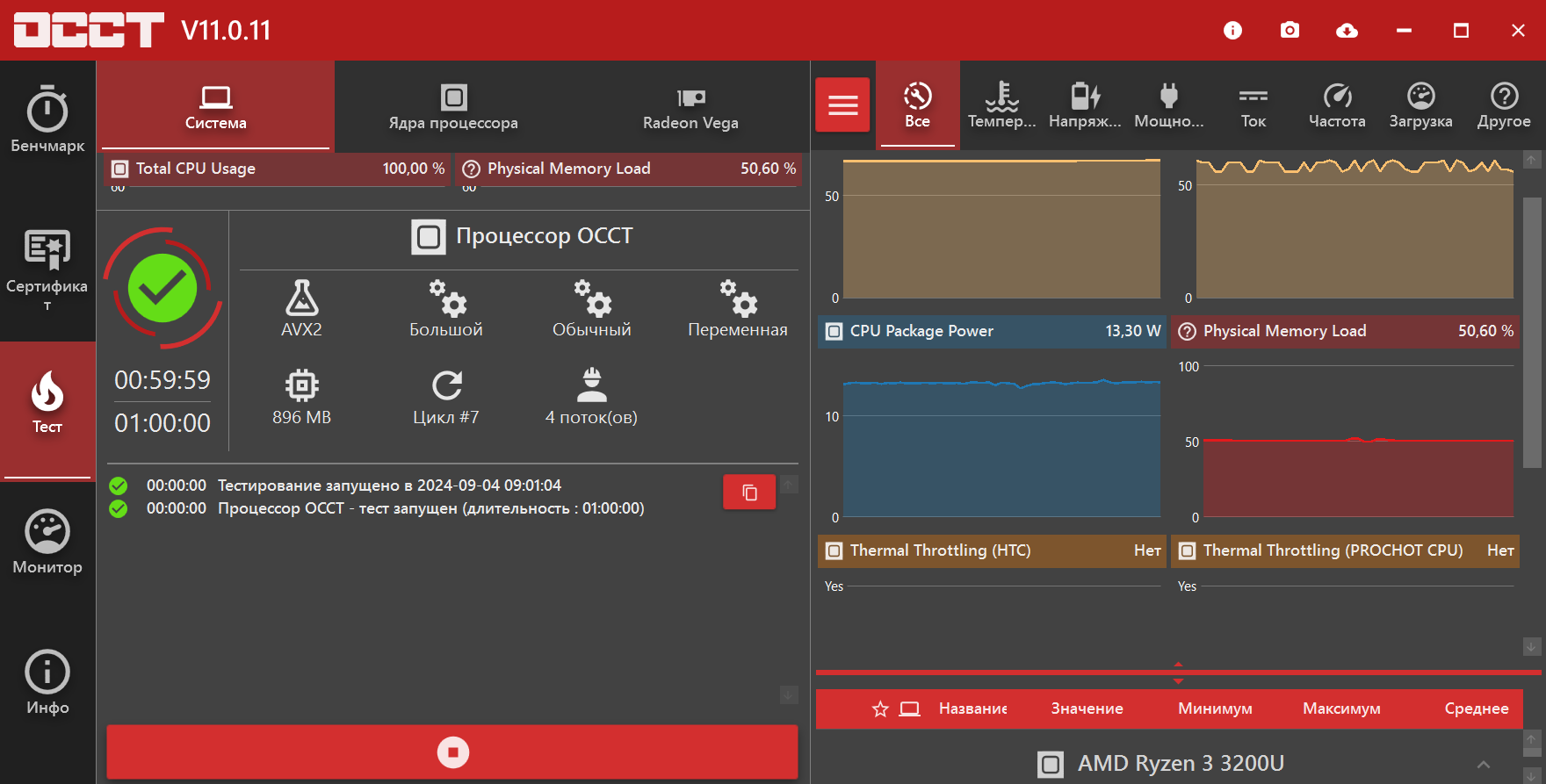1546x784 pixels.
Task: Filter sensors by Частота
Action: coord(1337,104)
